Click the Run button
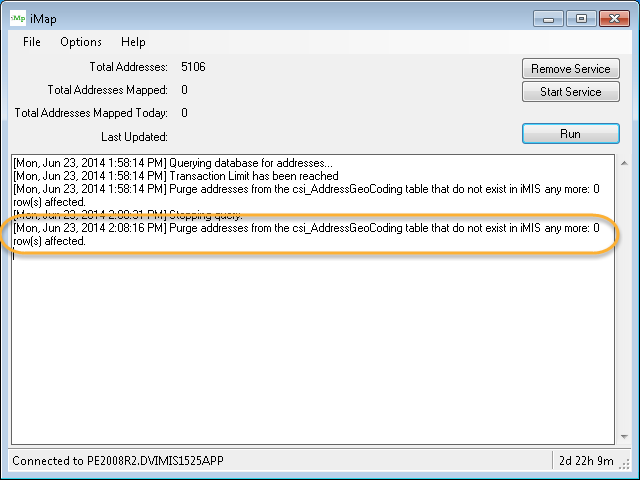The width and height of the screenshot is (640, 480). click(x=571, y=133)
